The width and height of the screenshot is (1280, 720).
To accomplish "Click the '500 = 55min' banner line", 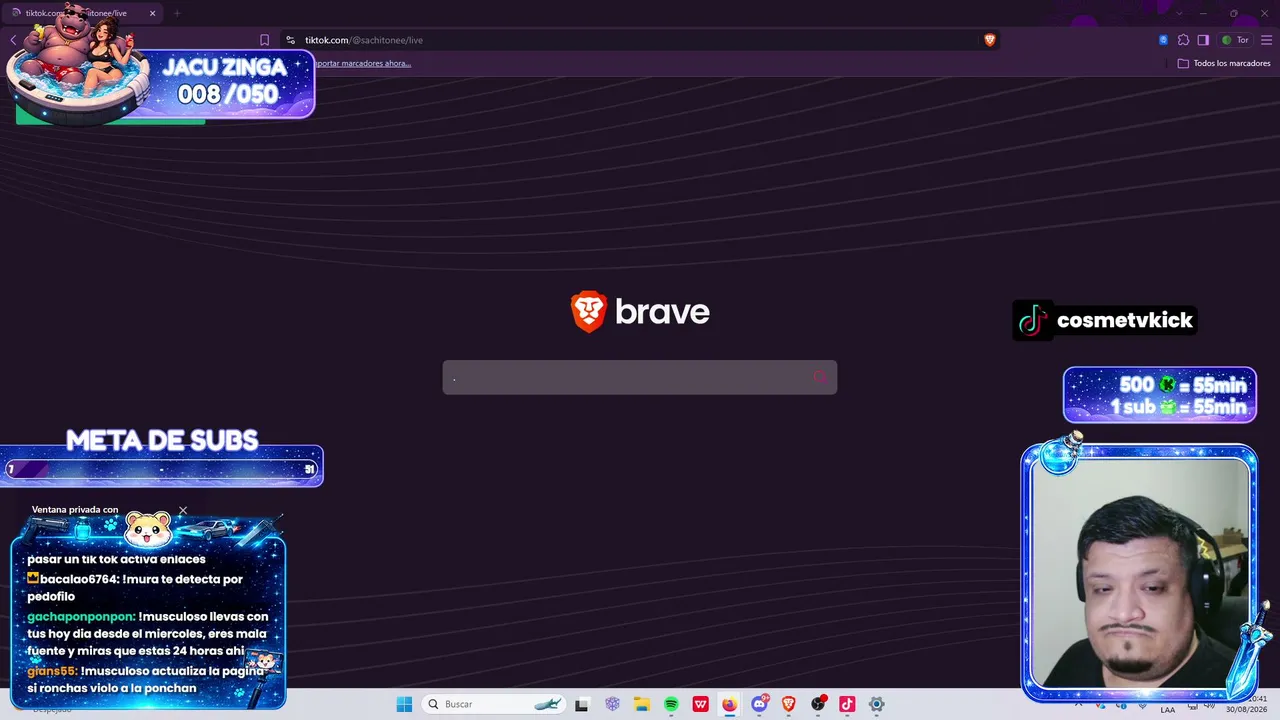I will coord(1182,385).
